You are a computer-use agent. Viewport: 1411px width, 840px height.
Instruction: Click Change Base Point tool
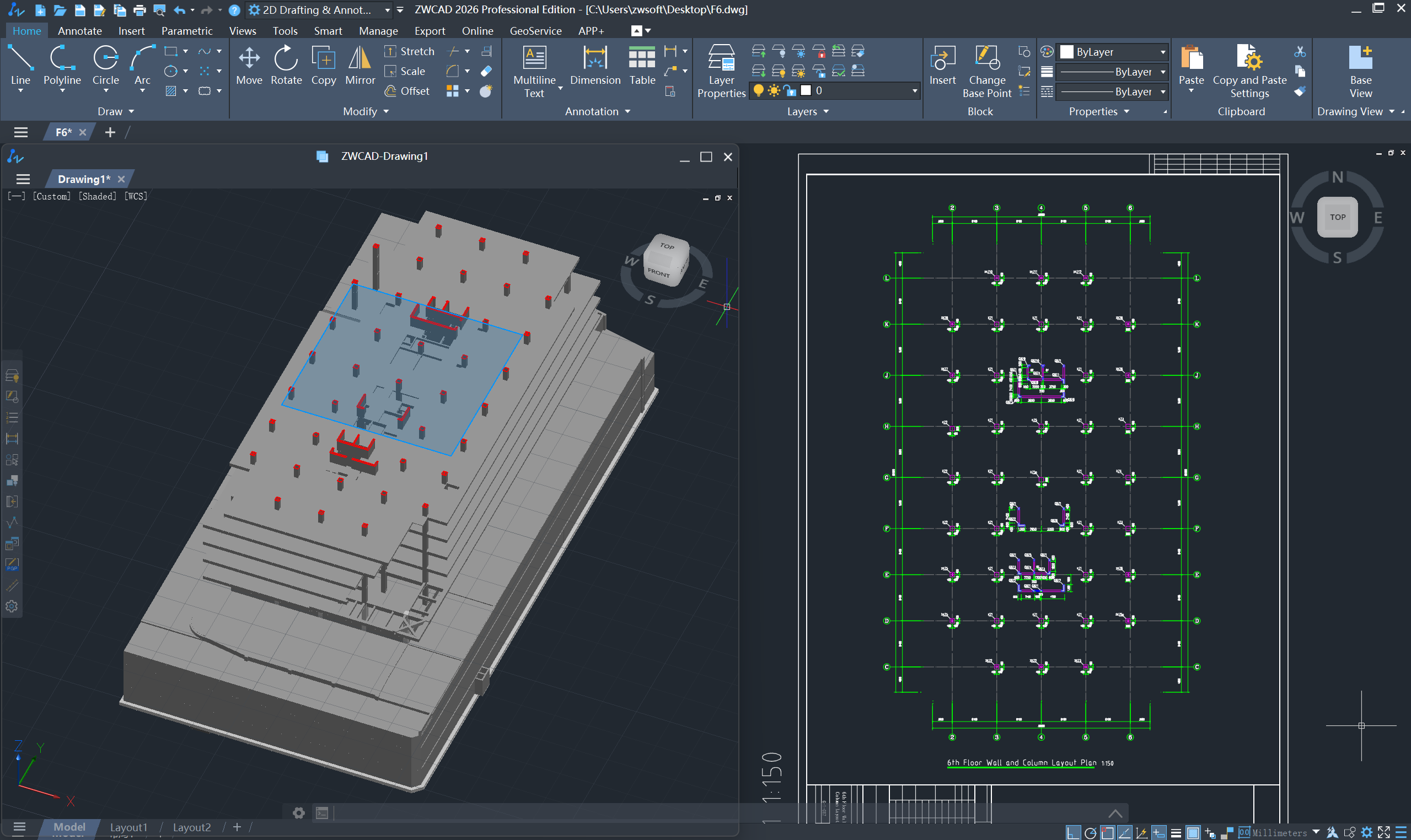pos(987,72)
